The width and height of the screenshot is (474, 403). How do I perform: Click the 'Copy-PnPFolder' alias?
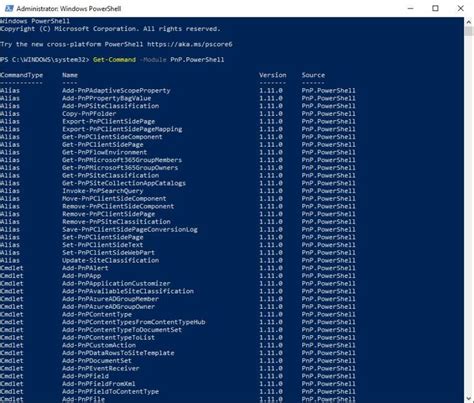click(x=89, y=114)
